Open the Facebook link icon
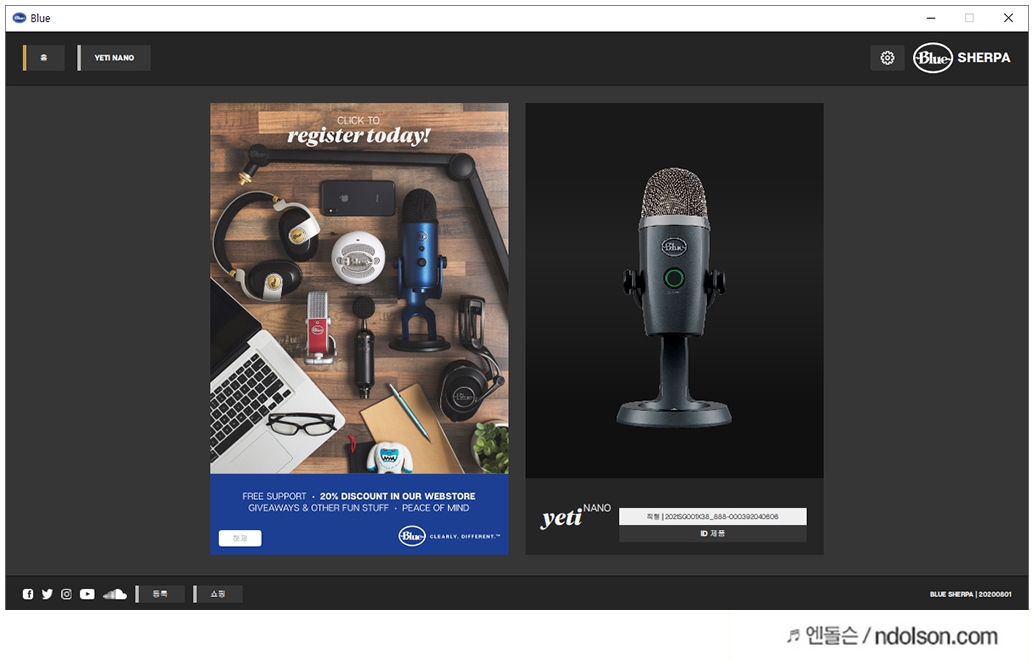 pyautogui.click(x=28, y=594)
